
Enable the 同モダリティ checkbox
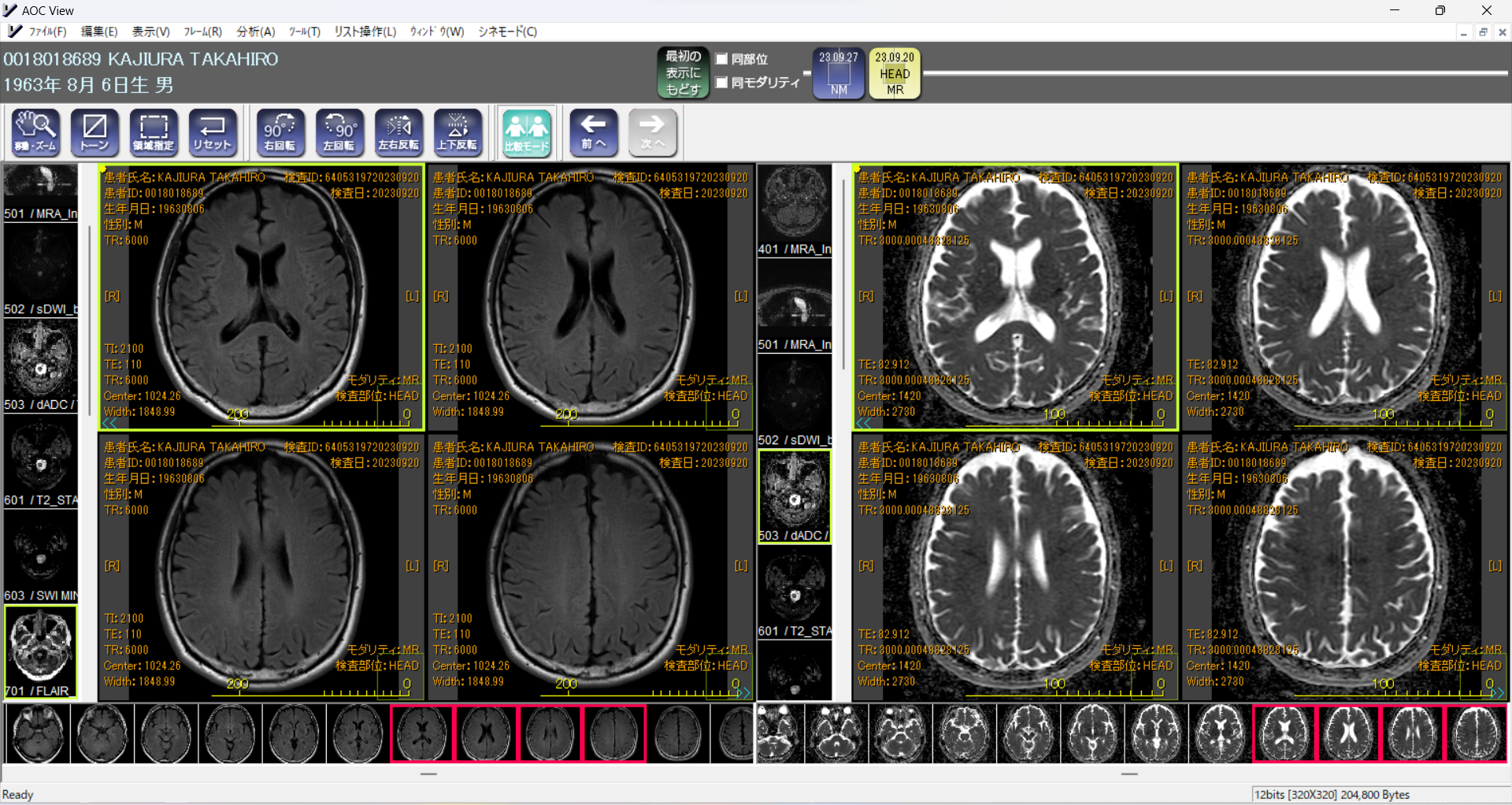(x=721, y=83)
